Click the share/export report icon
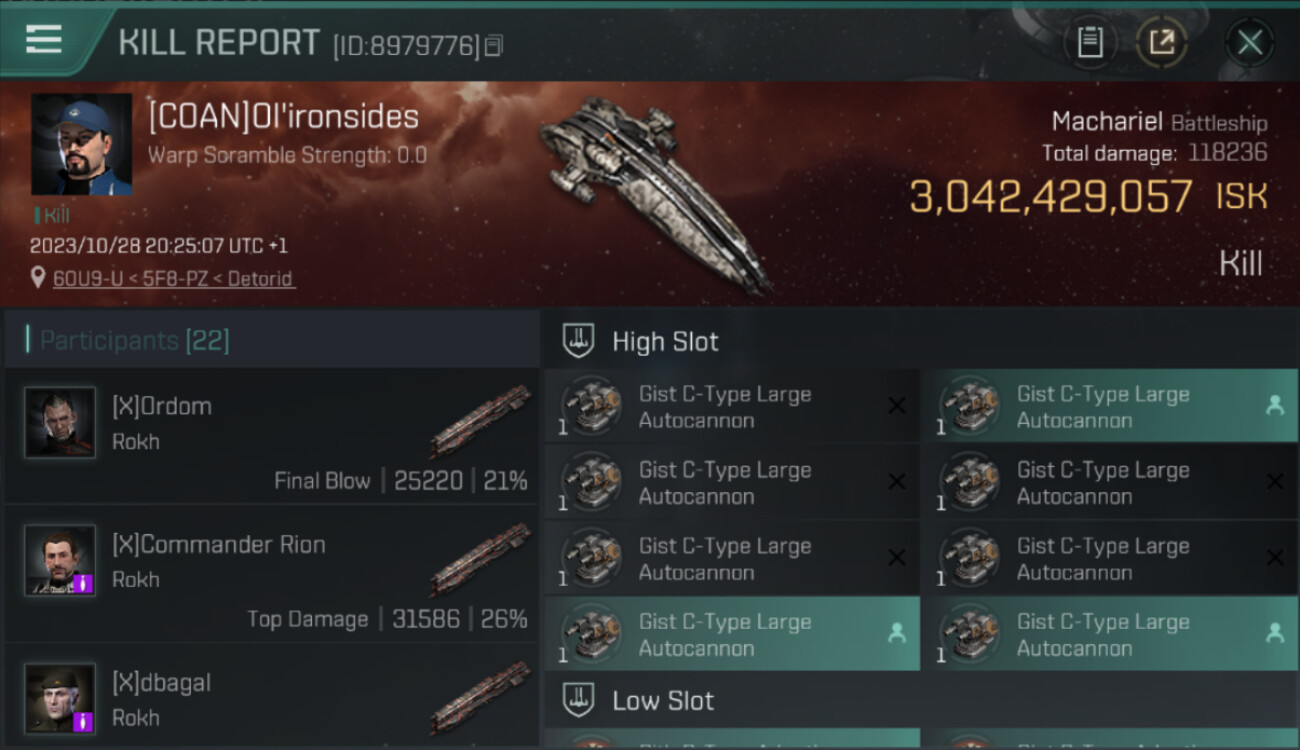 tap(1161, 42)
